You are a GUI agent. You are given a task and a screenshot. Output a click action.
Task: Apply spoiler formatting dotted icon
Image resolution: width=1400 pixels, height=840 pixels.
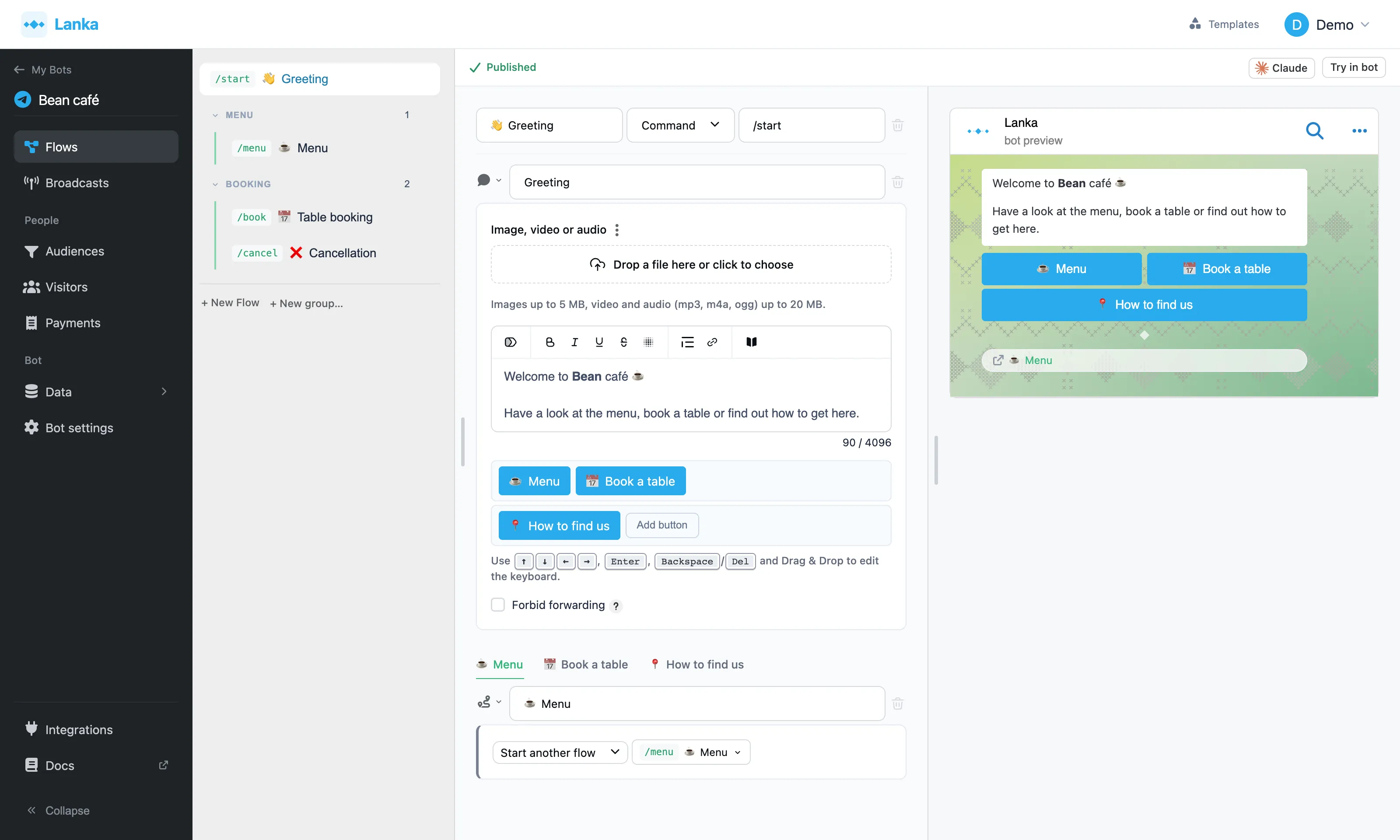[x=648, y=342]
